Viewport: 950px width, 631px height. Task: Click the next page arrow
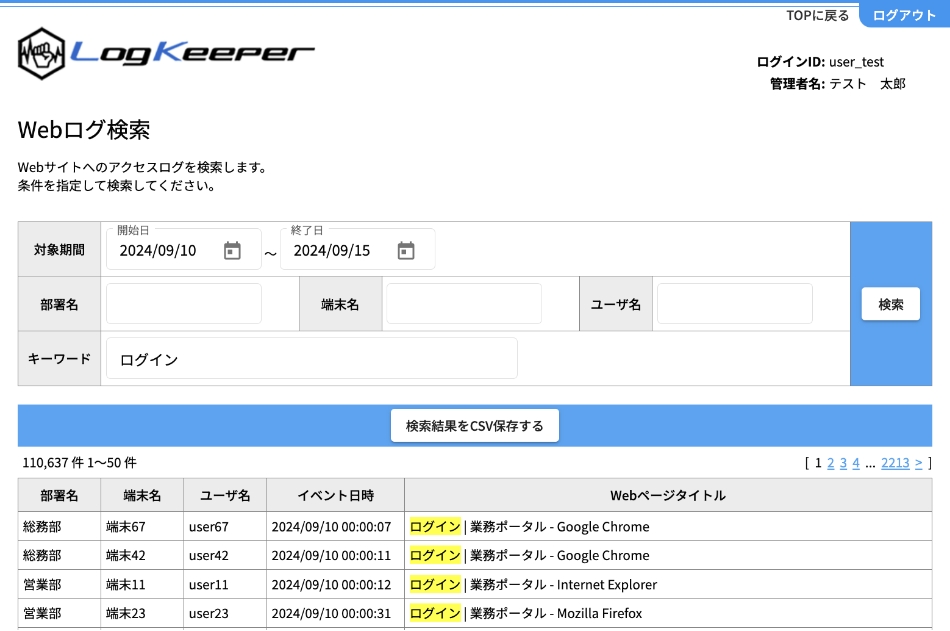click(x=918, y=463)
